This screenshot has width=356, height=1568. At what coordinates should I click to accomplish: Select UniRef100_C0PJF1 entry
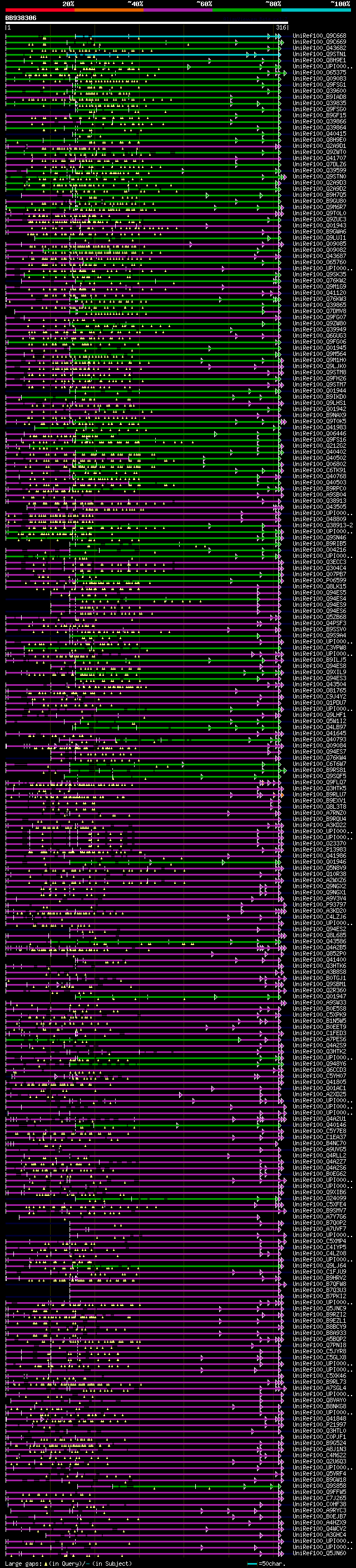click(x=319, y=1437)
